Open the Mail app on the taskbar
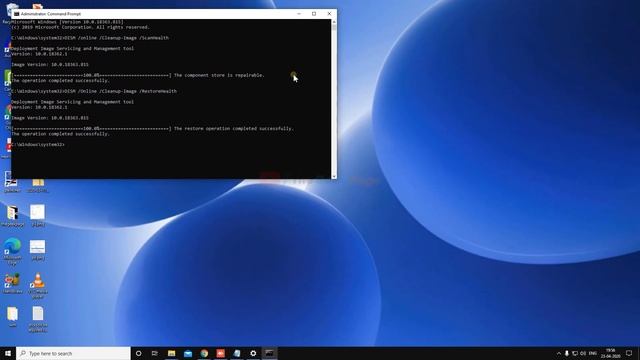Viewport: 640px width, 360px height. pyautogui.click(x=188, y=353)
